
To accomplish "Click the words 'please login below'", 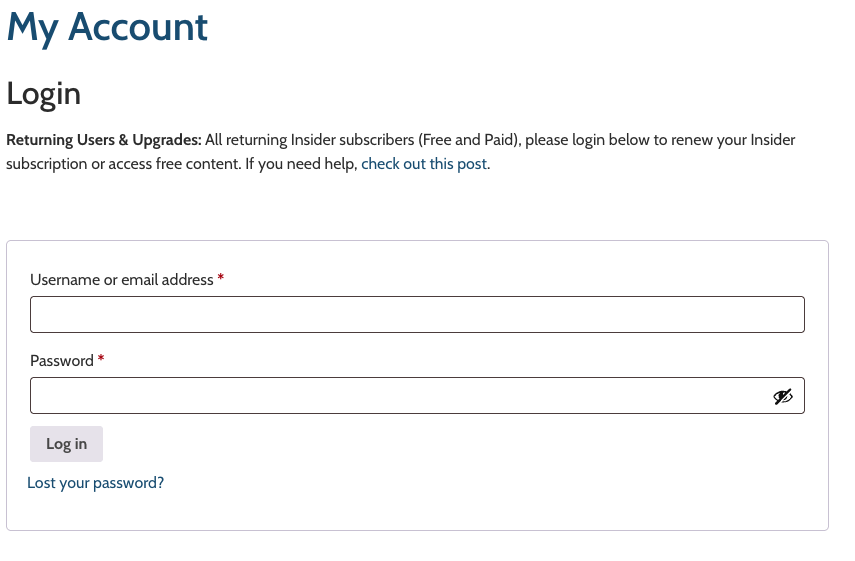I will [x=586, y=140].
